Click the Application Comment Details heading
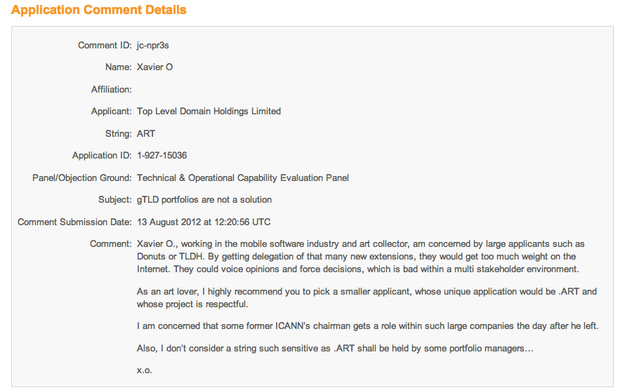625x390 pixels. point(98,10)
